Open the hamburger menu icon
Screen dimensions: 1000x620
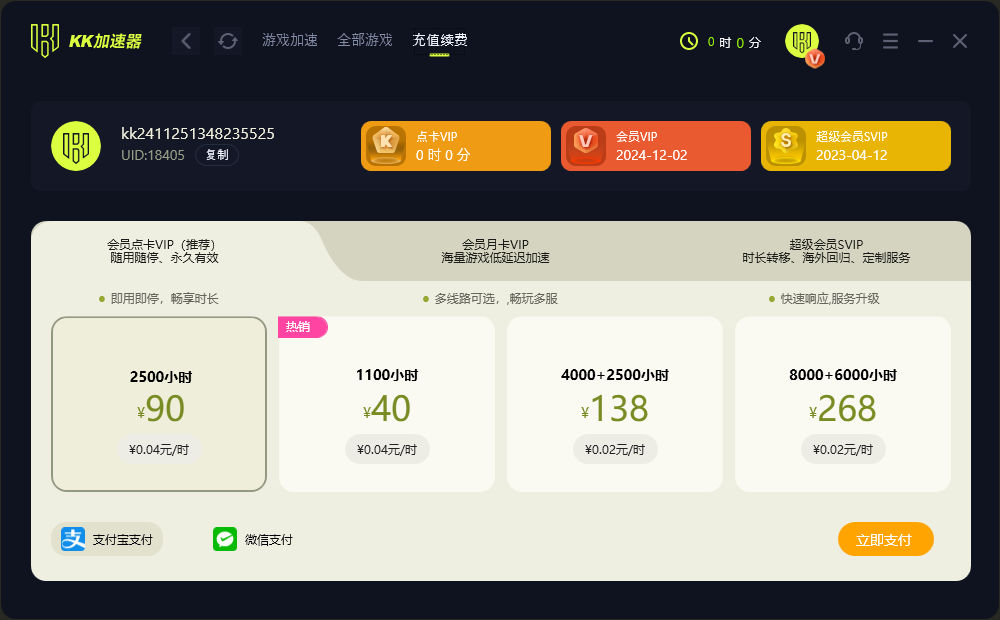890,41
